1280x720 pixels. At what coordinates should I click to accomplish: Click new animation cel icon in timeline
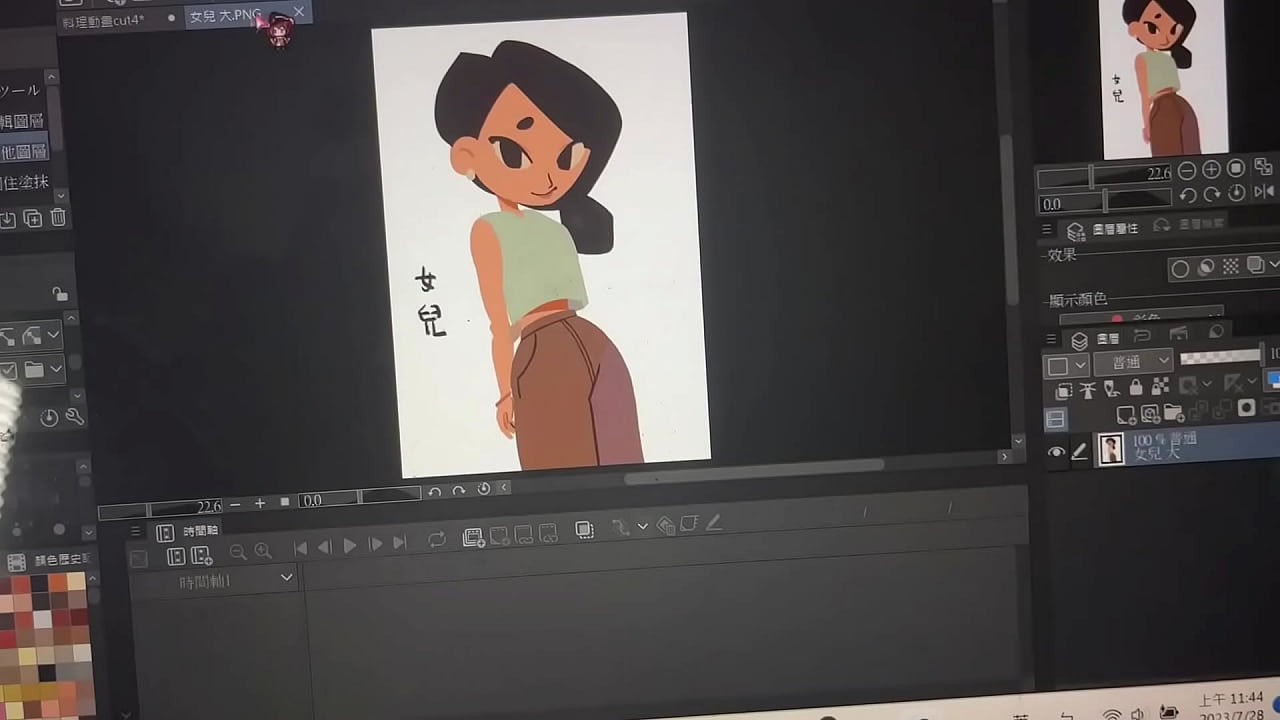click(x=474, y=538)
